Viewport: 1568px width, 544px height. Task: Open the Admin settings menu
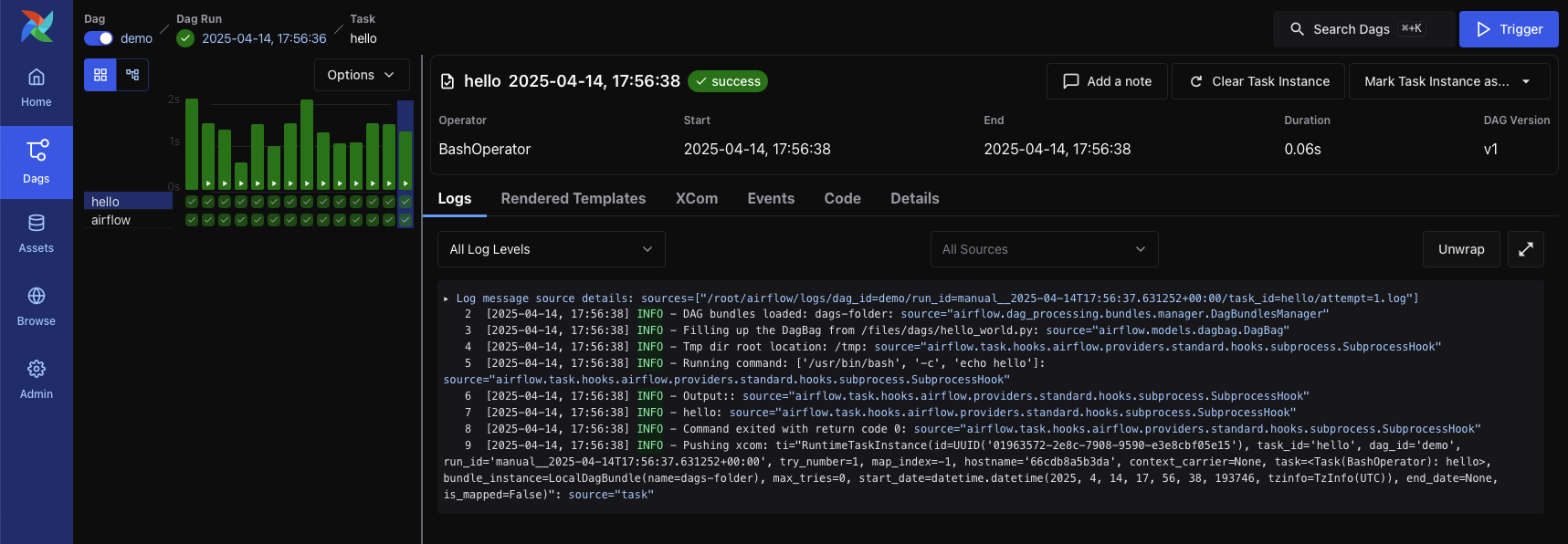pos(37,380)
